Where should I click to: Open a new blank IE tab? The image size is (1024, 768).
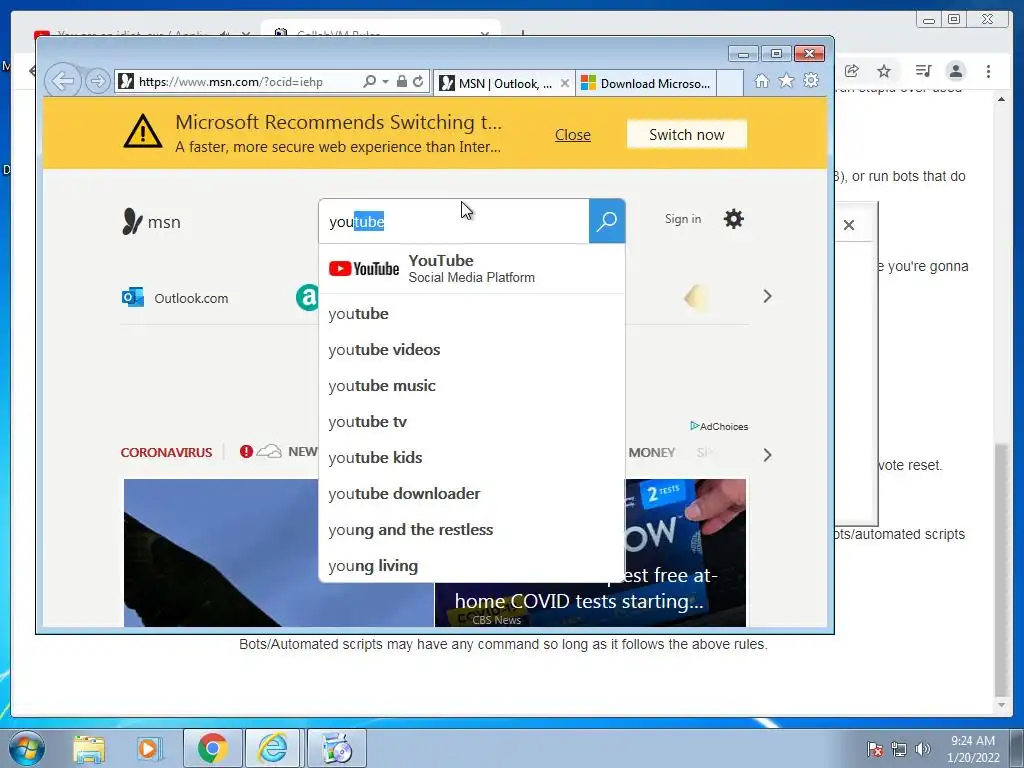point(730,84)
